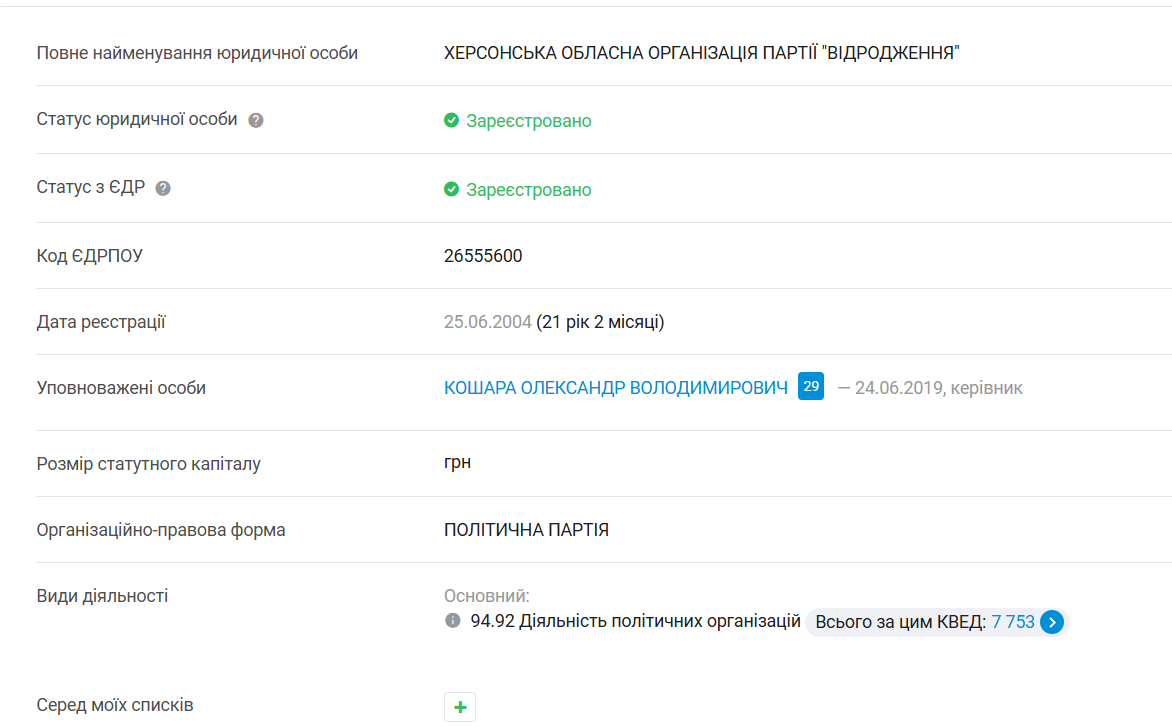The image size is (1172, 727).
Task: Select company code 26555600
Action: pyautogui.click(x=483, y=256)
